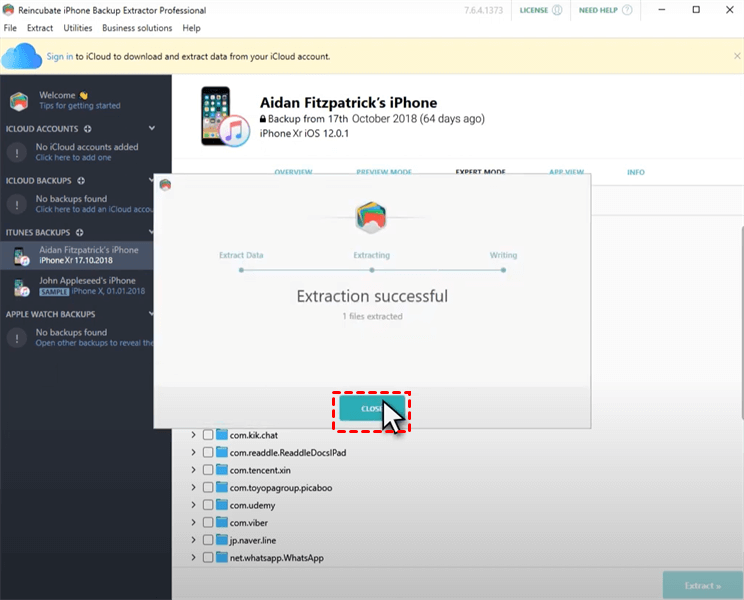Viewport: 744px width, 600px height.
Task: Click the com.udemy folder icon
Action: (x=222, y=505)
